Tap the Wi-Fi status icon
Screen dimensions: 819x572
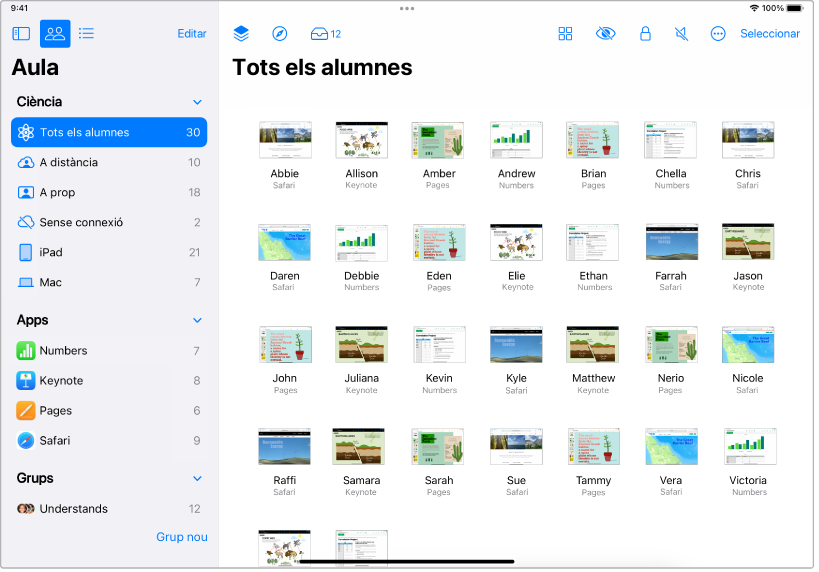754,8
